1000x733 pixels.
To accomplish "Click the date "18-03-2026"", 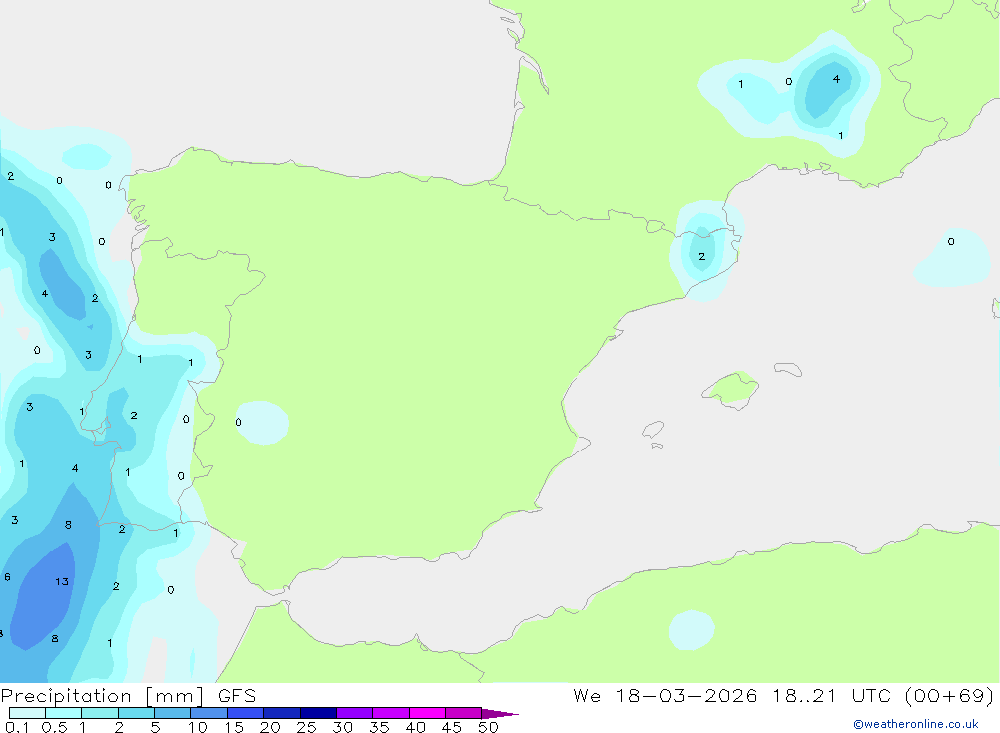I will pos(686,695).
